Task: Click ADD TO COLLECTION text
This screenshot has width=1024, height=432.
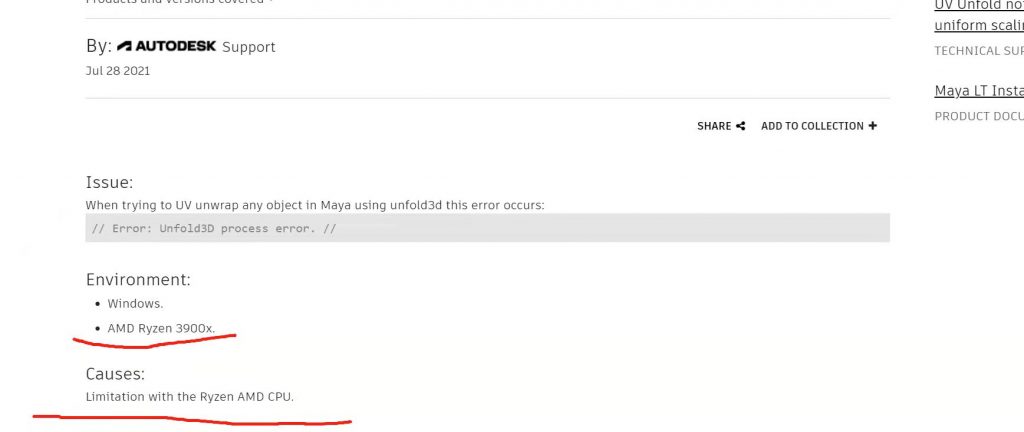Action: 812,126
